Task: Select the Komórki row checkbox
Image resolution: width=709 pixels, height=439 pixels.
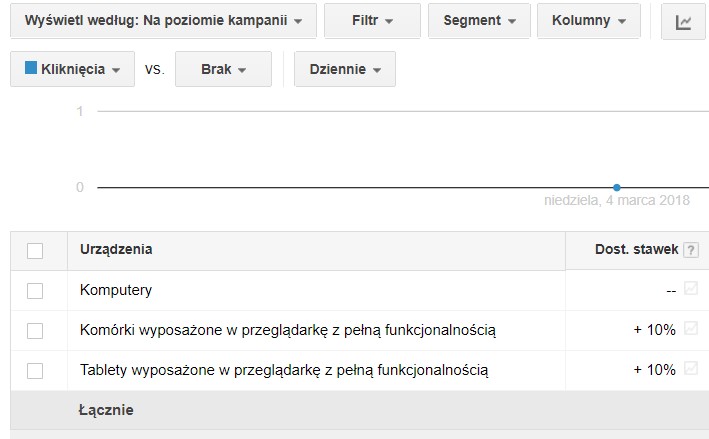Action: [35, 330]
